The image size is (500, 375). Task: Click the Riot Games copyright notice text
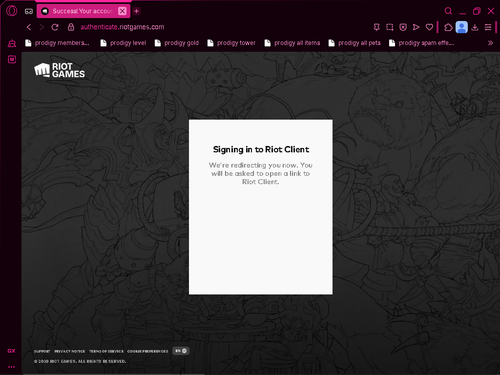coord(80,361)
